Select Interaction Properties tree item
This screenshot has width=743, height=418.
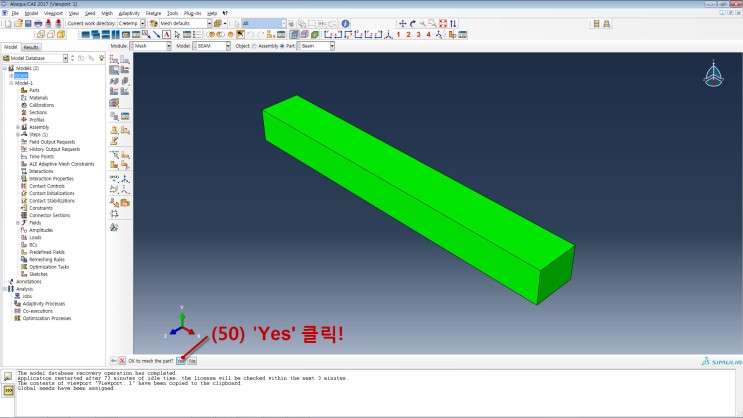point(51,179)
